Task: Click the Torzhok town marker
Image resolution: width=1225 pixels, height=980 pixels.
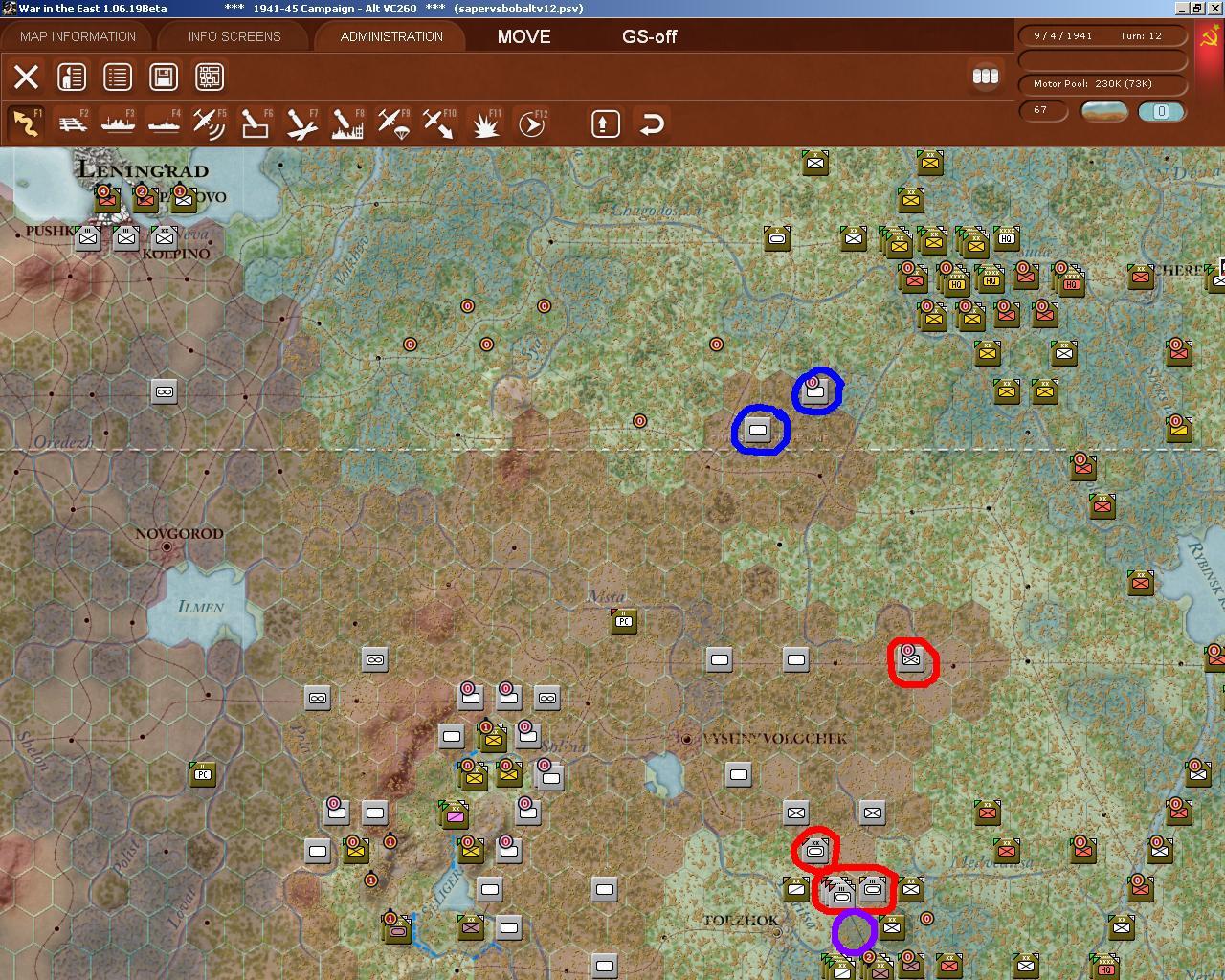Action: click(777, 931)
